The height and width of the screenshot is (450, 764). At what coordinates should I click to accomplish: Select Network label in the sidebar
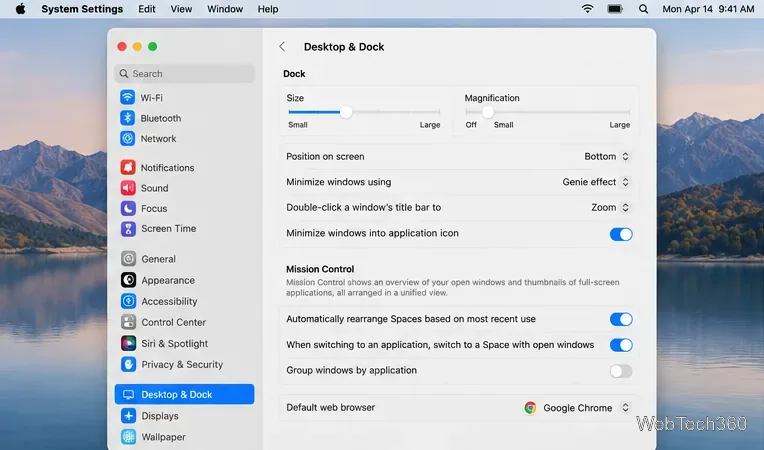point(158,139)
